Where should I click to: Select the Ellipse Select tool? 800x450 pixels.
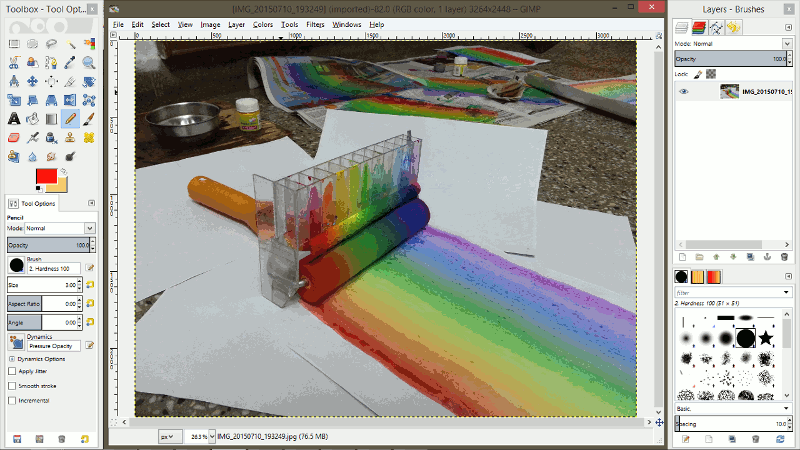click(x=33, y=44)
